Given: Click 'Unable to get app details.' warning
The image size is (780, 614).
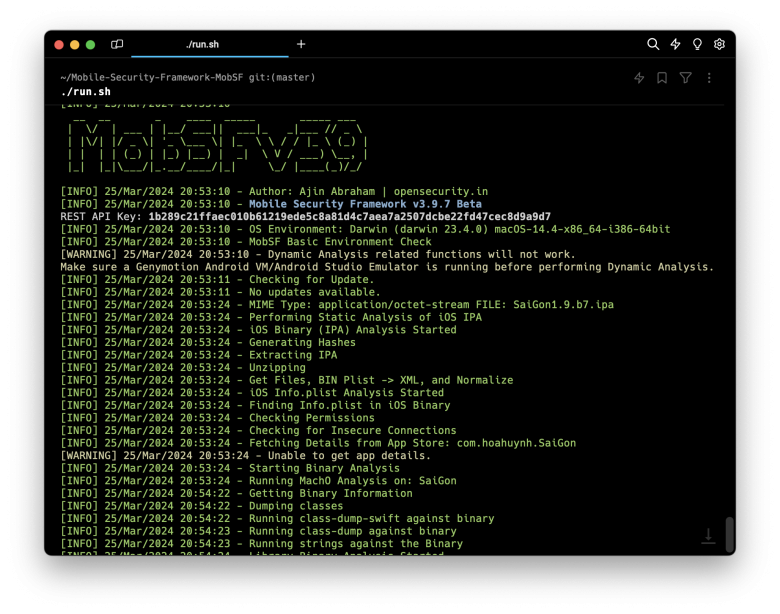Looking at the screenshot, I should click(349, 455).
